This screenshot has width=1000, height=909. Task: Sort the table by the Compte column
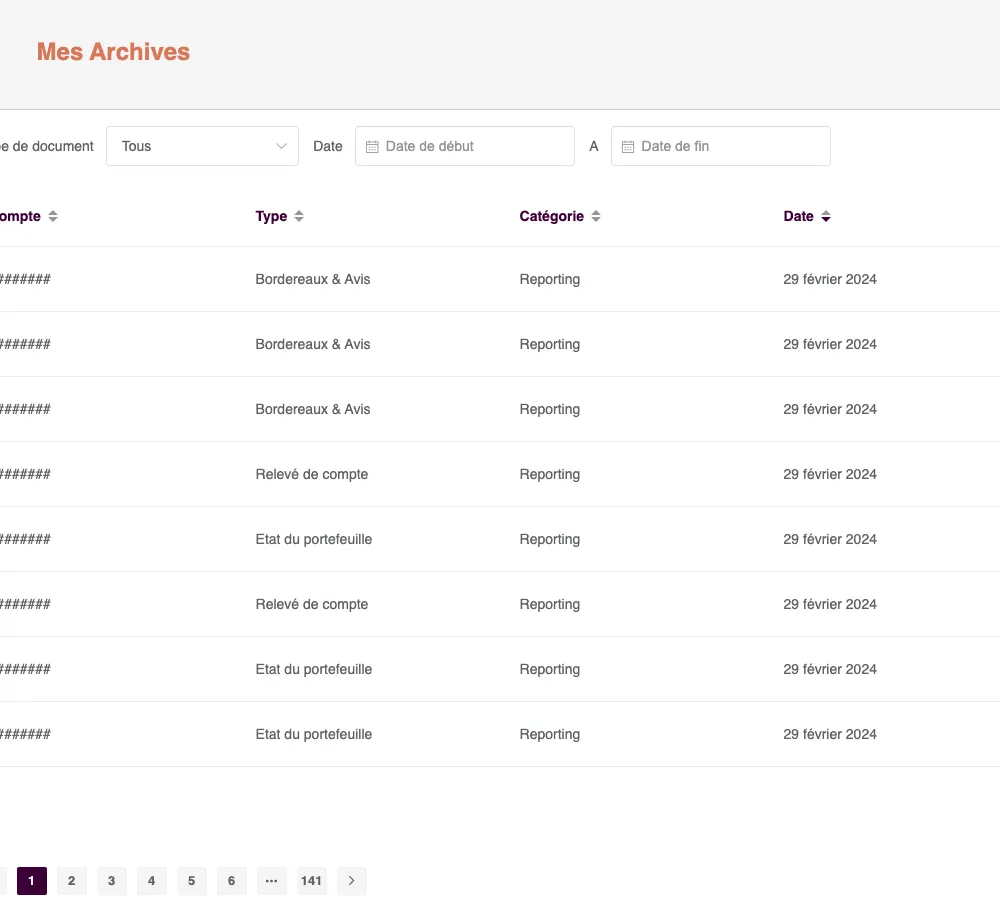point(52,216)
